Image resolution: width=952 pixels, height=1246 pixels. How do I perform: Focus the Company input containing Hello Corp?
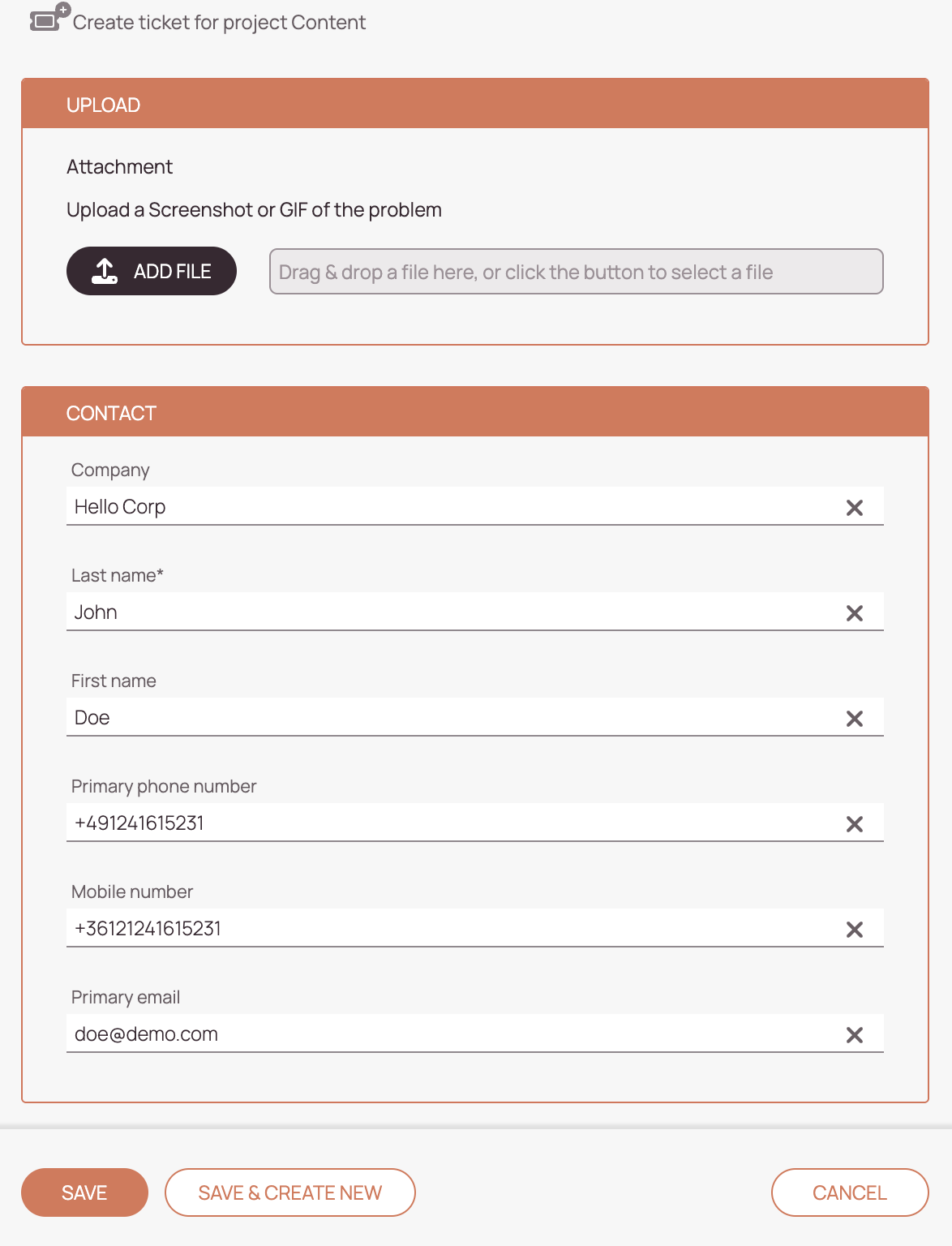(x=454, y=506)
